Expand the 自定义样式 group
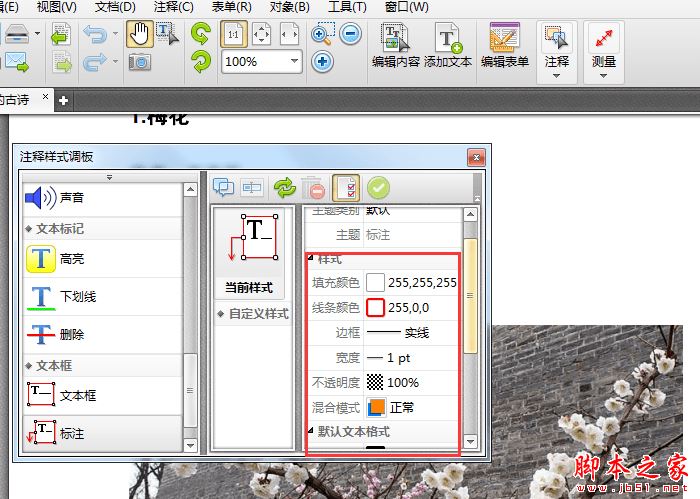The height and width of the screenshot is (499, 700). tap(221, 314)
